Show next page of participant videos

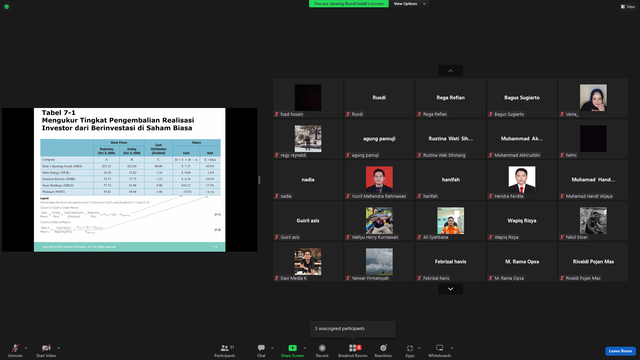[x=451, y=289]
